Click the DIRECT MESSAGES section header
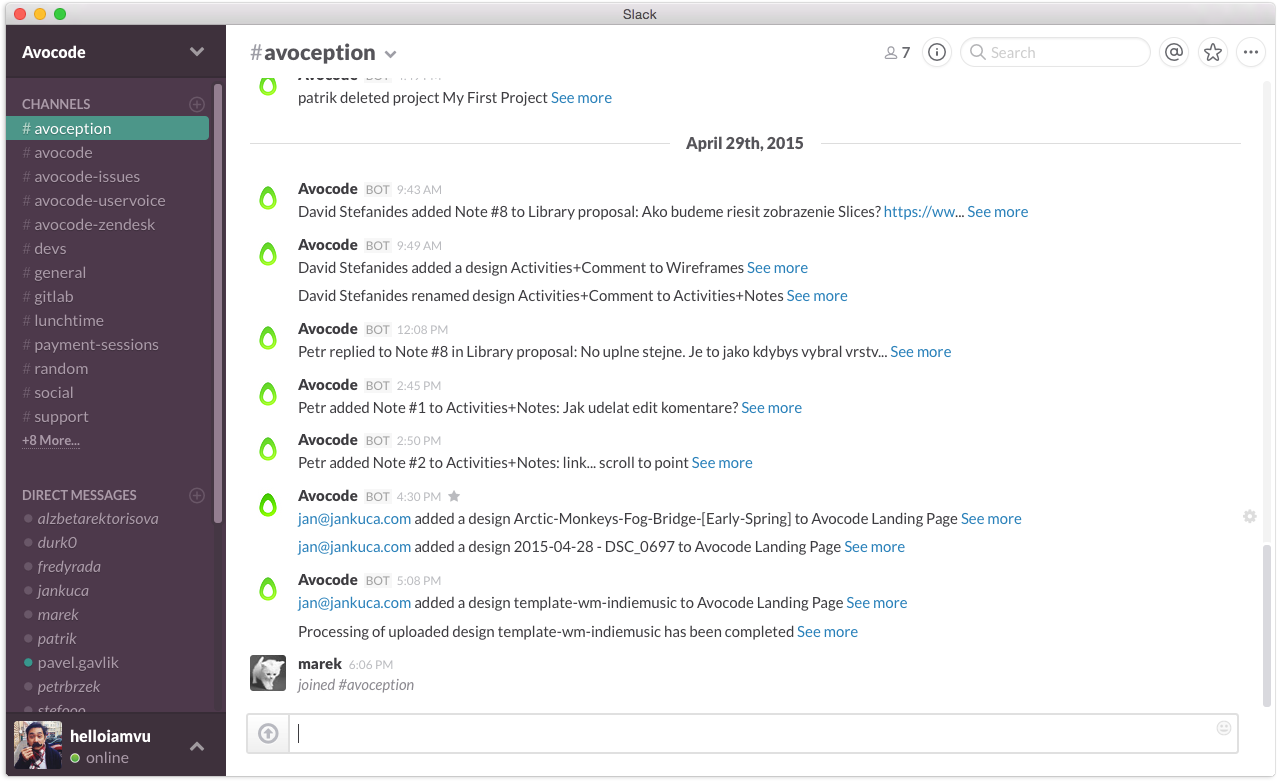The image size is (1277, 781). [79, 495]
